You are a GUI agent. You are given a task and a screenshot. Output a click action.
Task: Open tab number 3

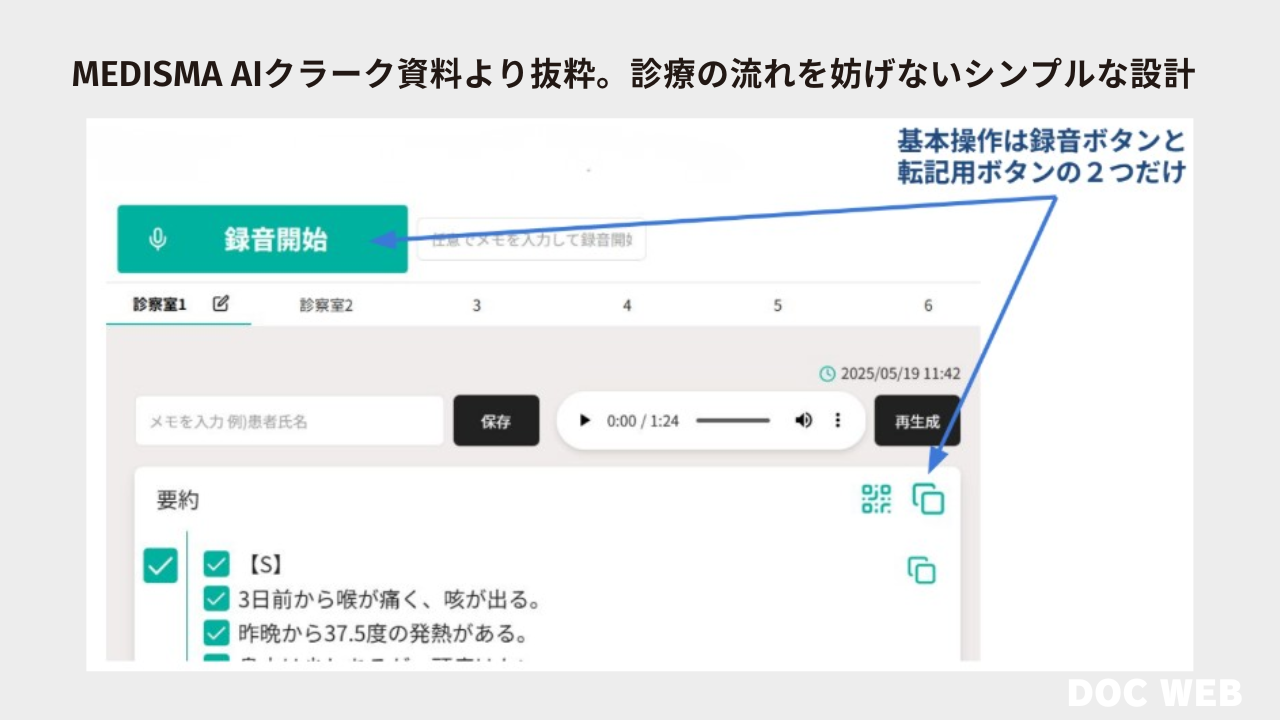477,306
